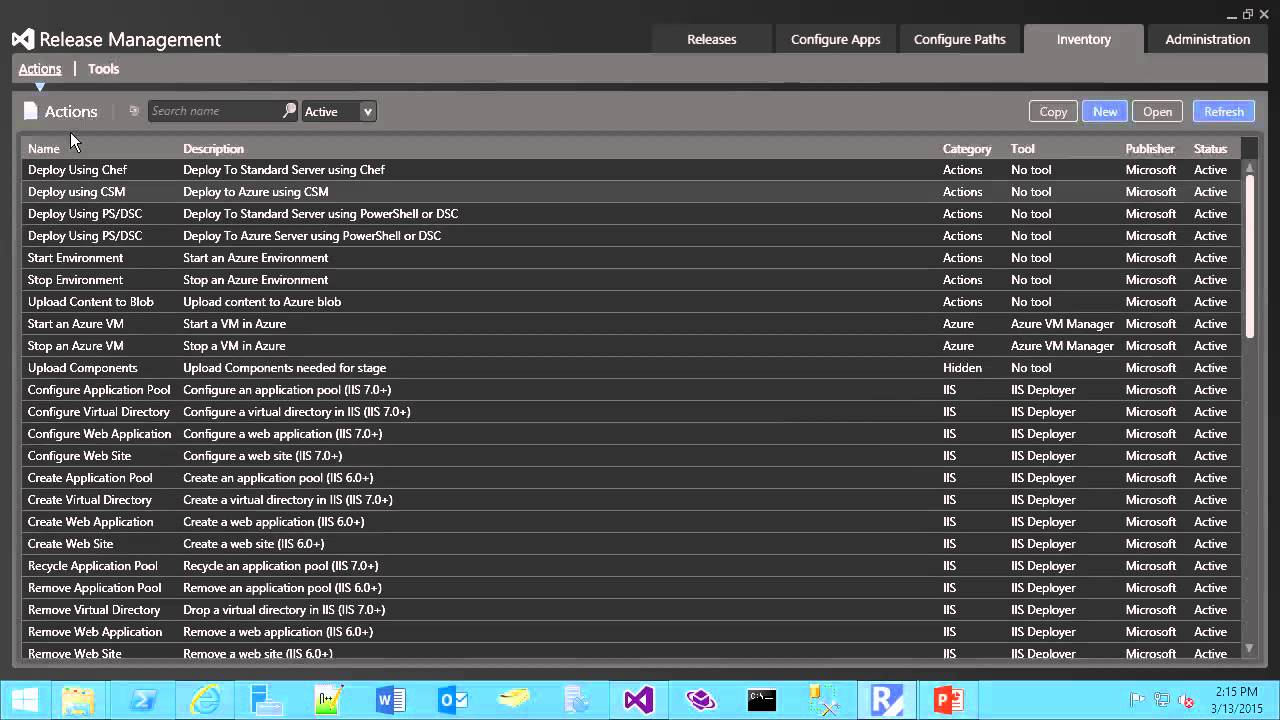Screen dimensions: 1280x720
Task: Sort by the Name column header
Action: [x=44, y=148]
